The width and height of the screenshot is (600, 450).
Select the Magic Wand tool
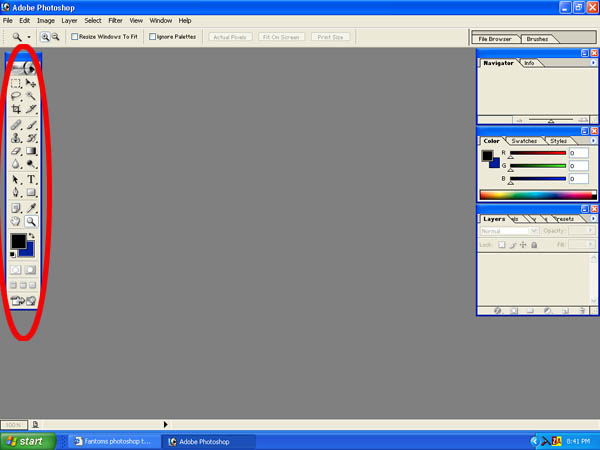(32, 97)
